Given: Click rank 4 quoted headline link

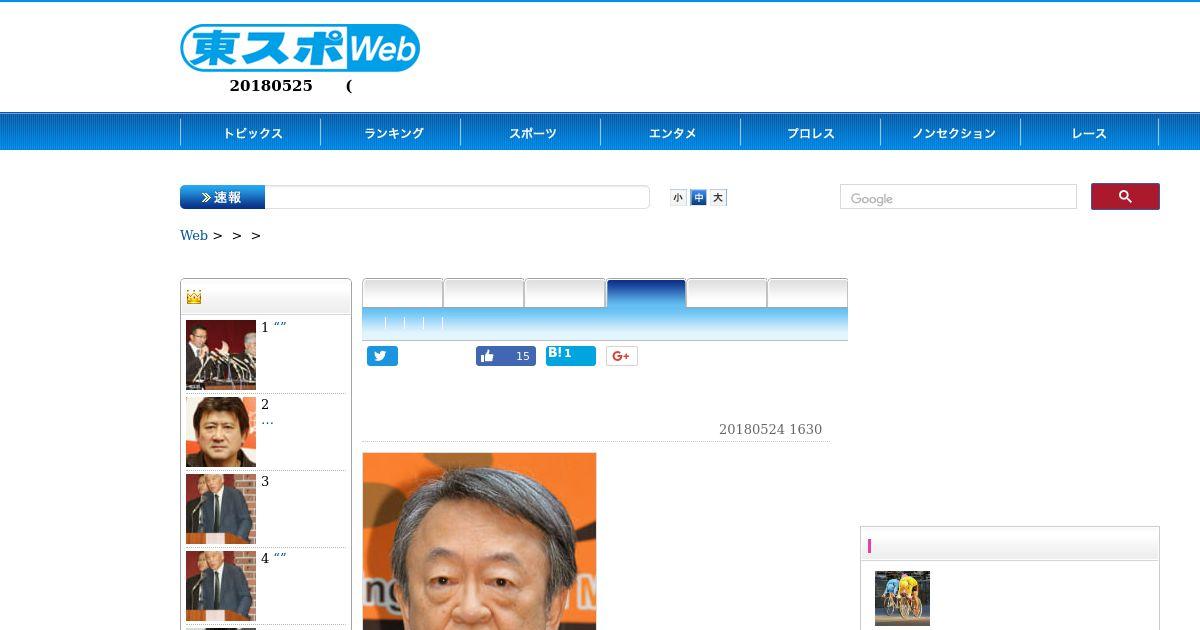Looking at the screenshot, I should [x=280, y=558].
